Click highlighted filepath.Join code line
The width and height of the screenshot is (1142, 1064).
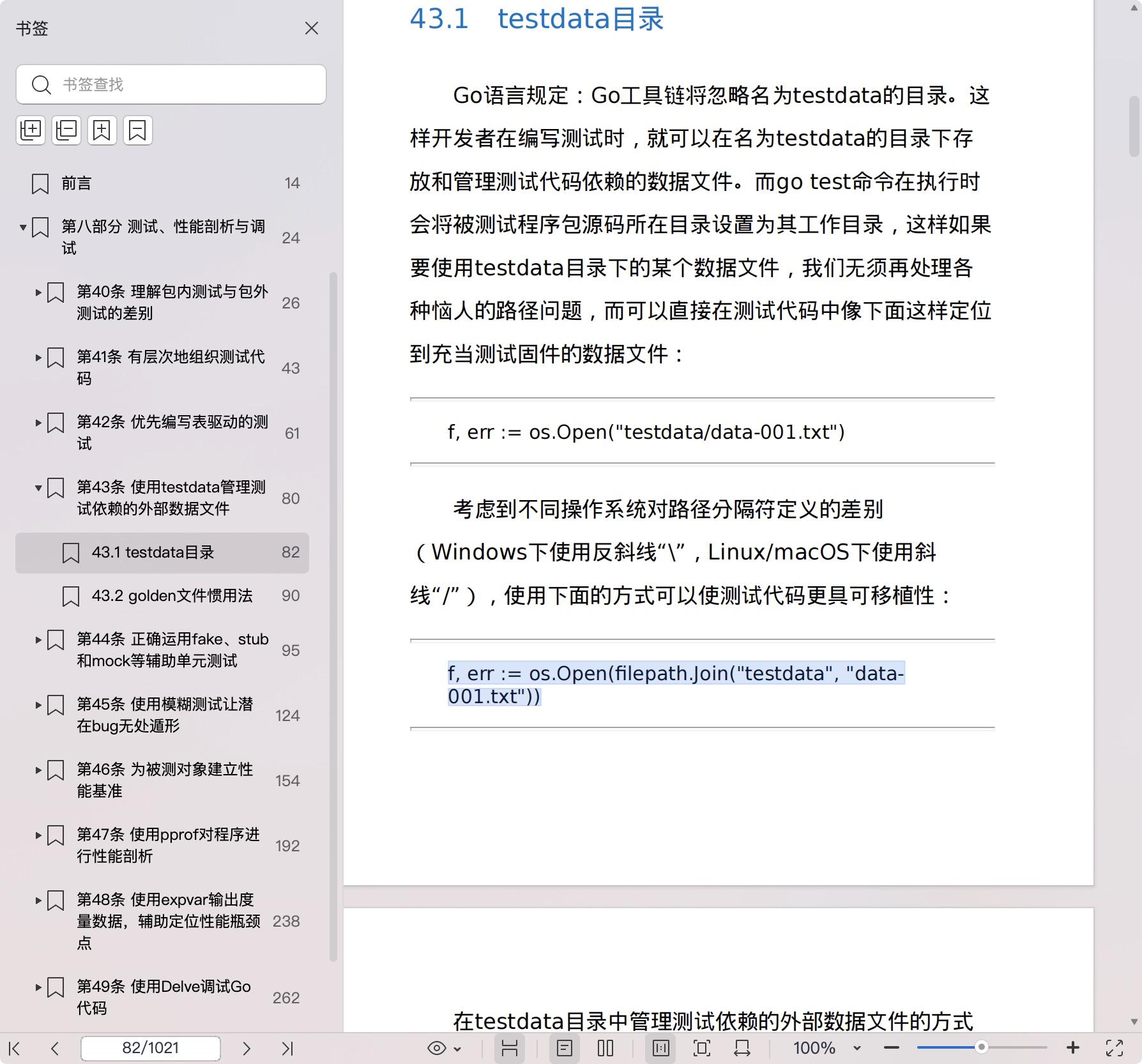coord(676,685)
